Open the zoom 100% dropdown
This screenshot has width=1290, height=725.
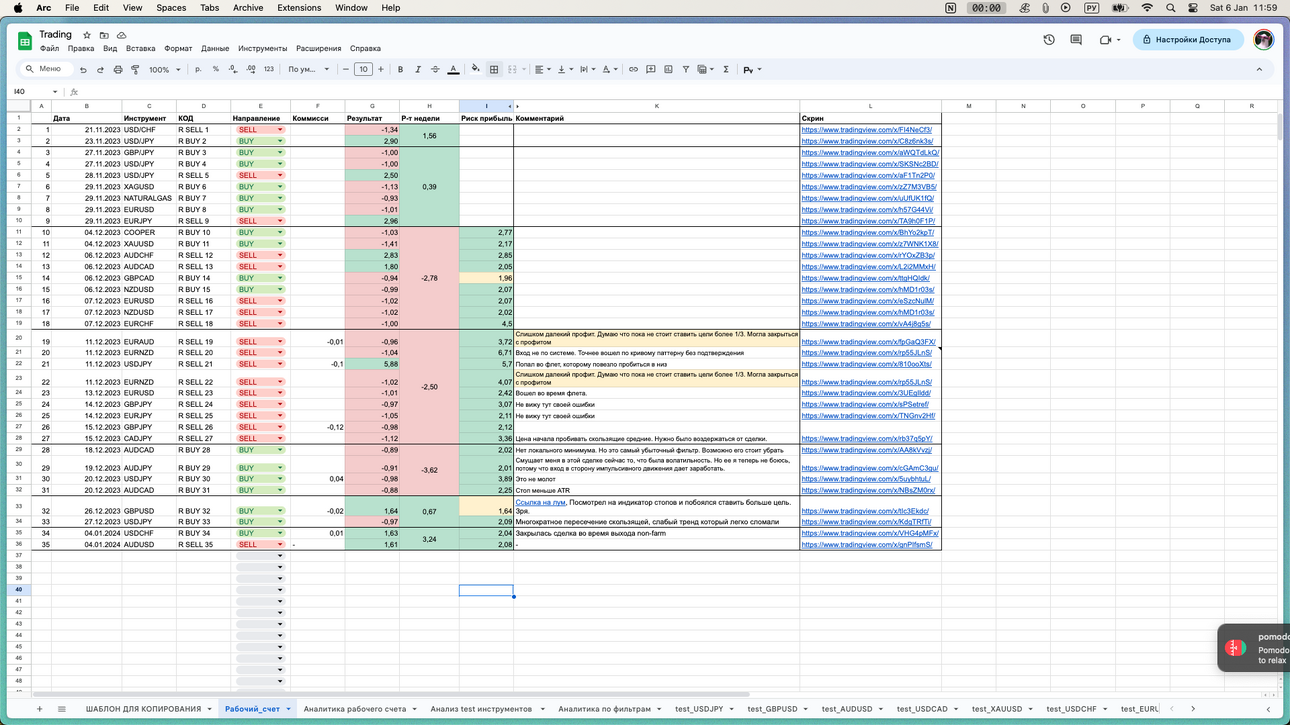165,70
